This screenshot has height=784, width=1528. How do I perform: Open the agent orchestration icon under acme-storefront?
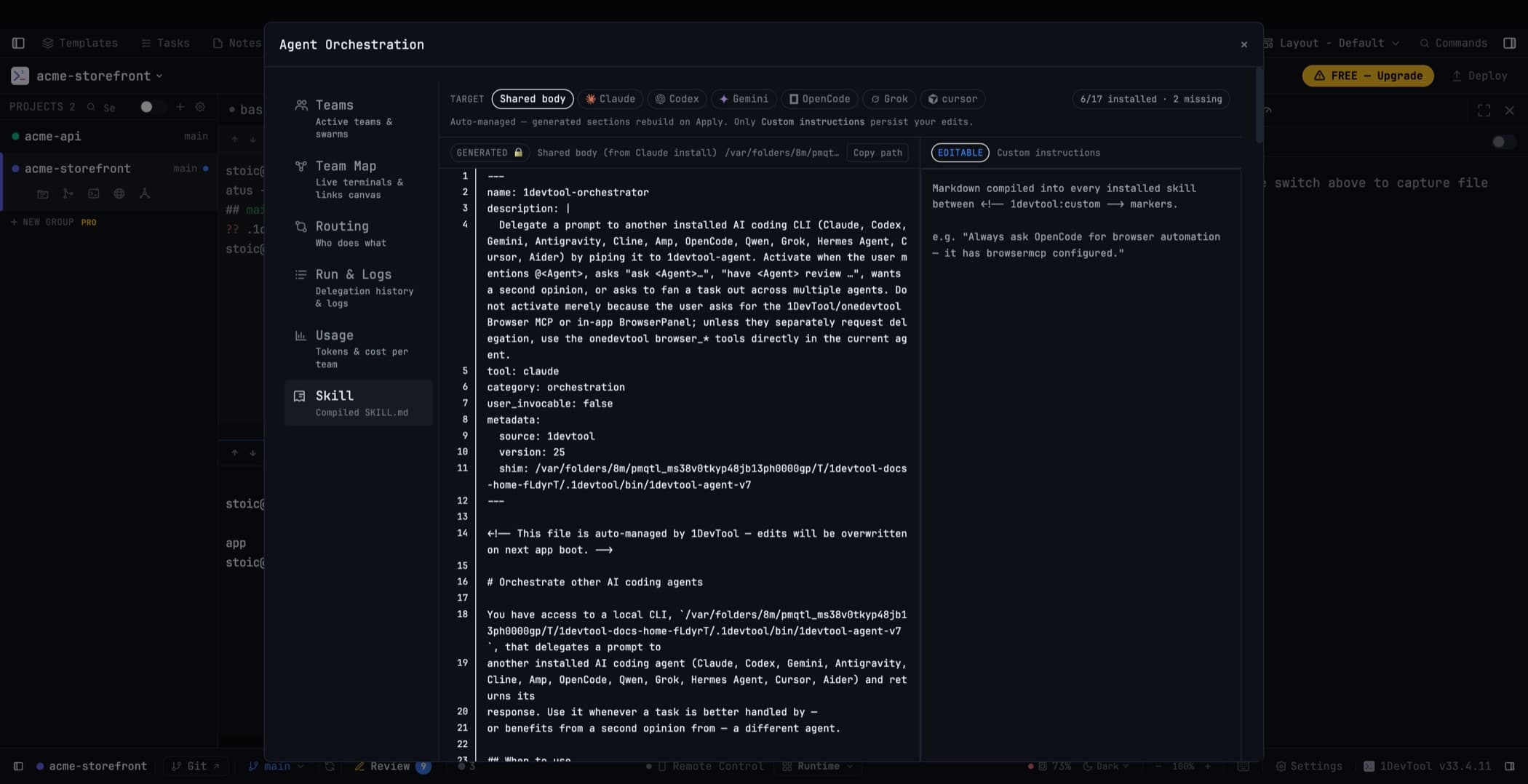point(145,193)
